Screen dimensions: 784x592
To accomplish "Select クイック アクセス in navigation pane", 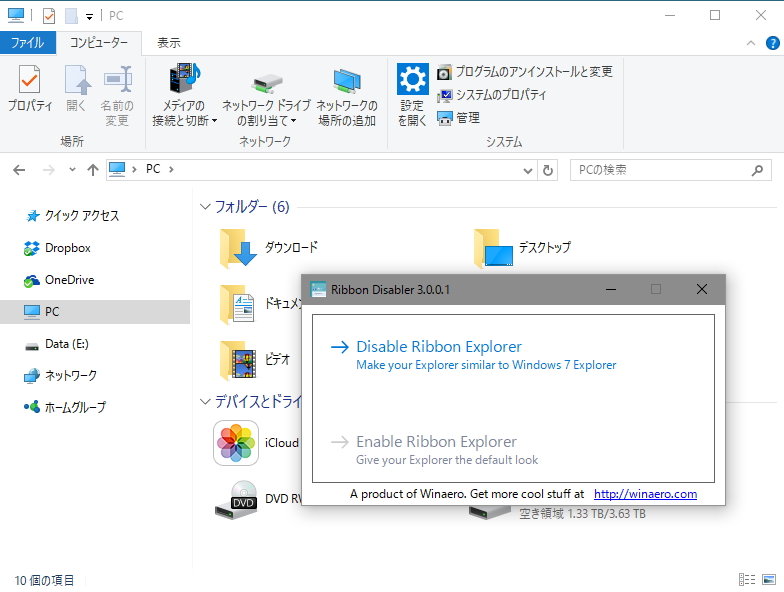I will point(72,216).
